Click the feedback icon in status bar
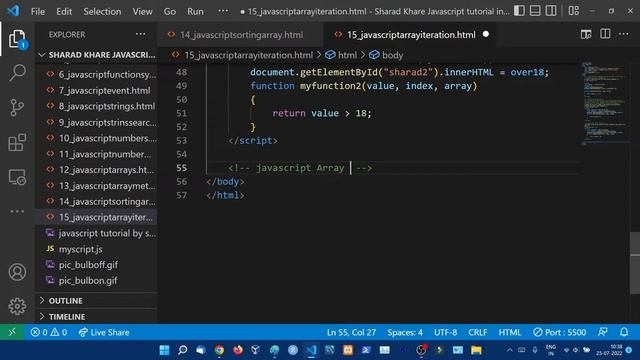640x360 pixels. tap(602, 332)
